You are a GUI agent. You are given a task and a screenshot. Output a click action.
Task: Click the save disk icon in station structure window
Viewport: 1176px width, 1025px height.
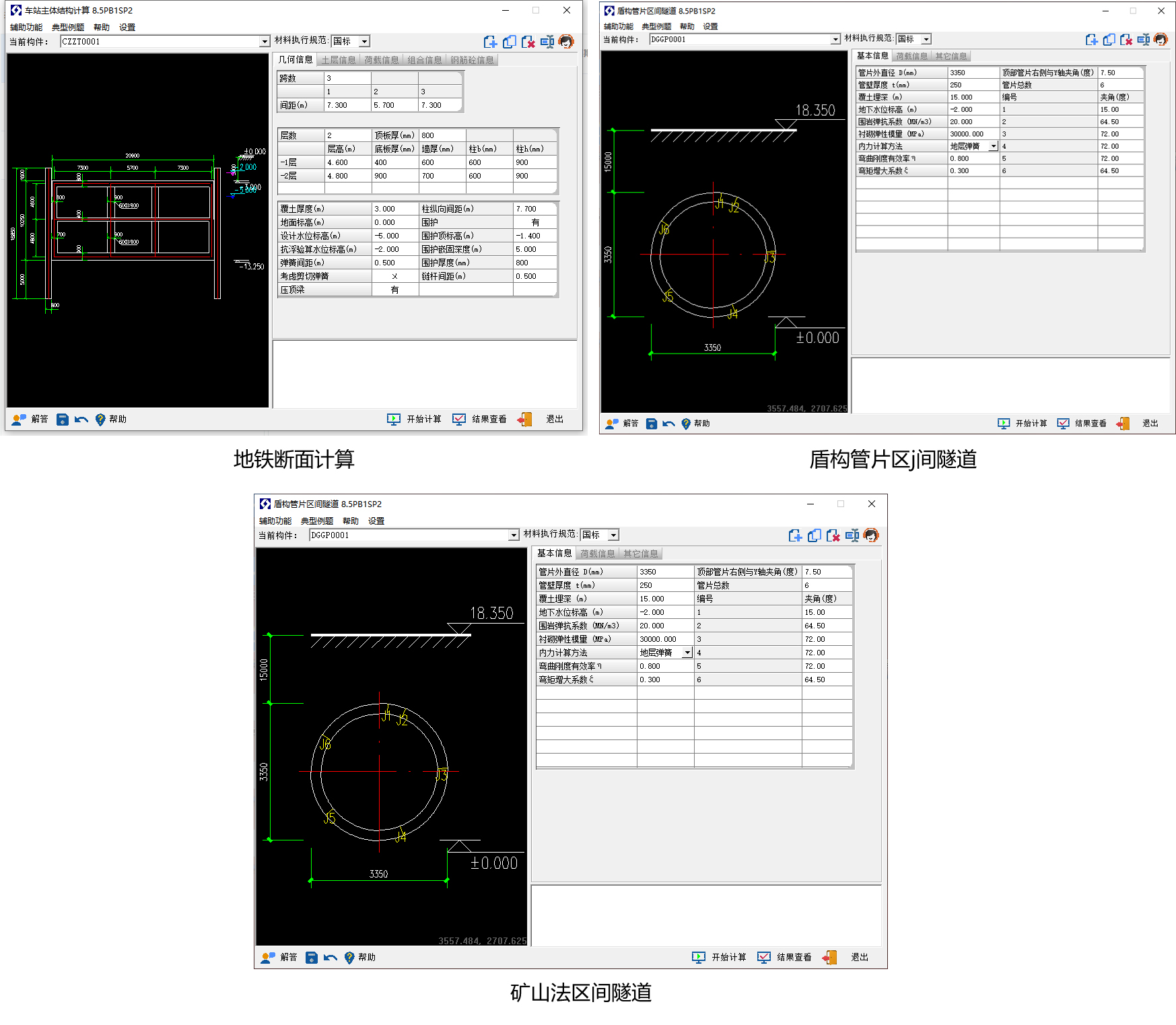click(62, 420)
